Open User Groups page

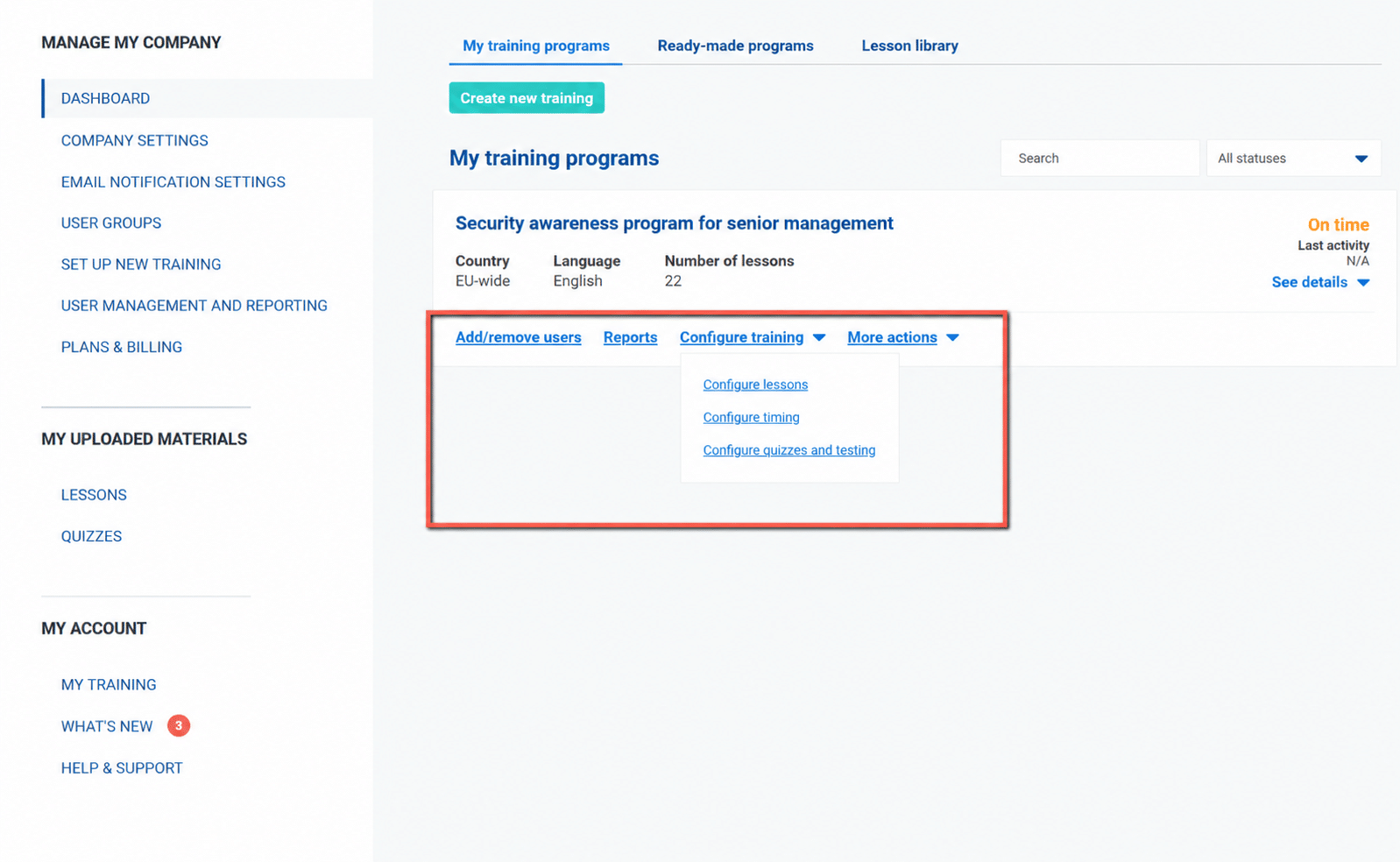(x=110, y=223)
